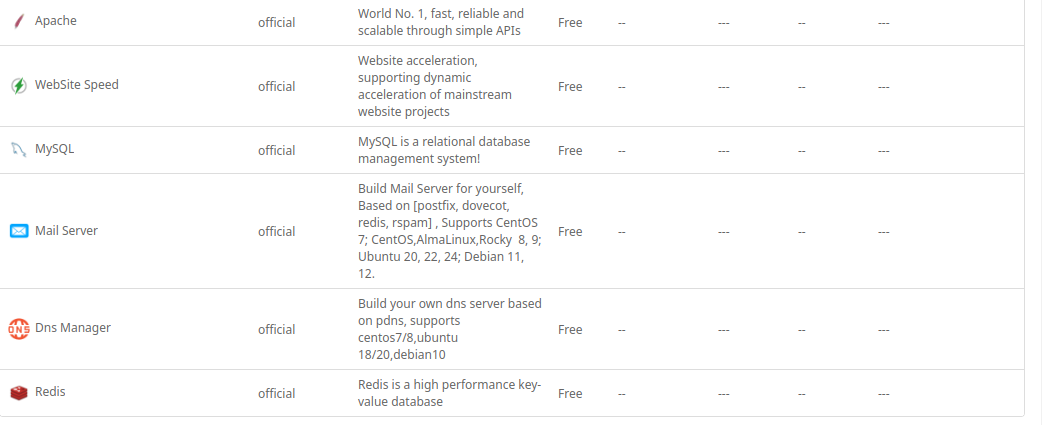Select the Dns Manager name text
1042x425 pixels.
[x=72, y=328]
